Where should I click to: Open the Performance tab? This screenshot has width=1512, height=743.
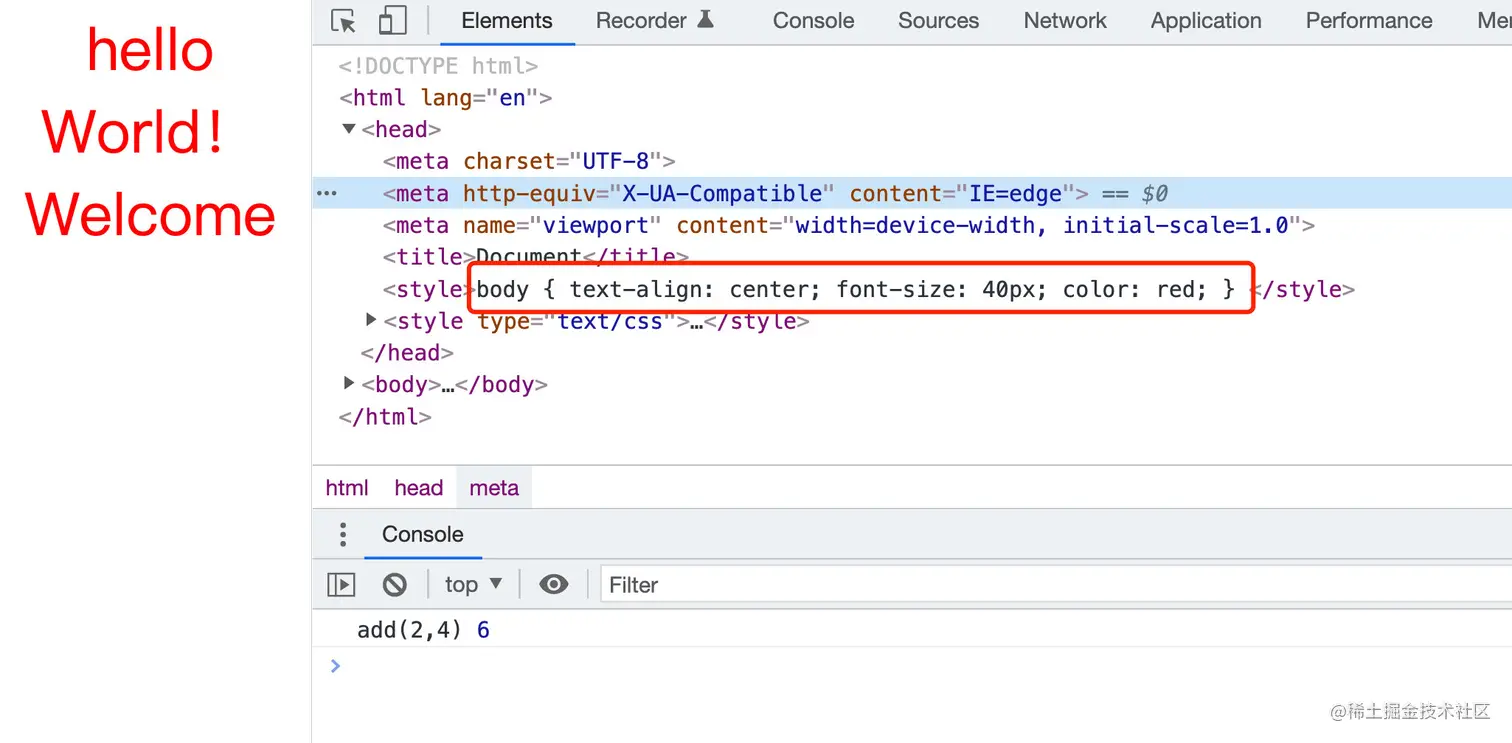pyautogui.click(x=1369, y=21)
